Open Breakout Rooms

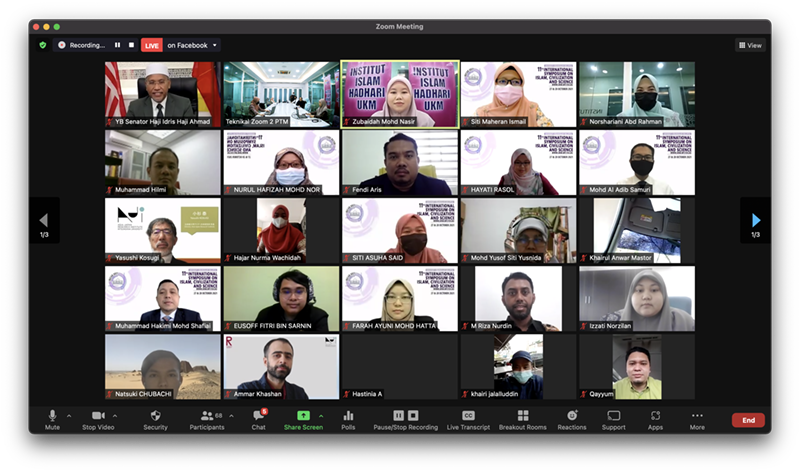pyautogui.click(x=523, y=416)
